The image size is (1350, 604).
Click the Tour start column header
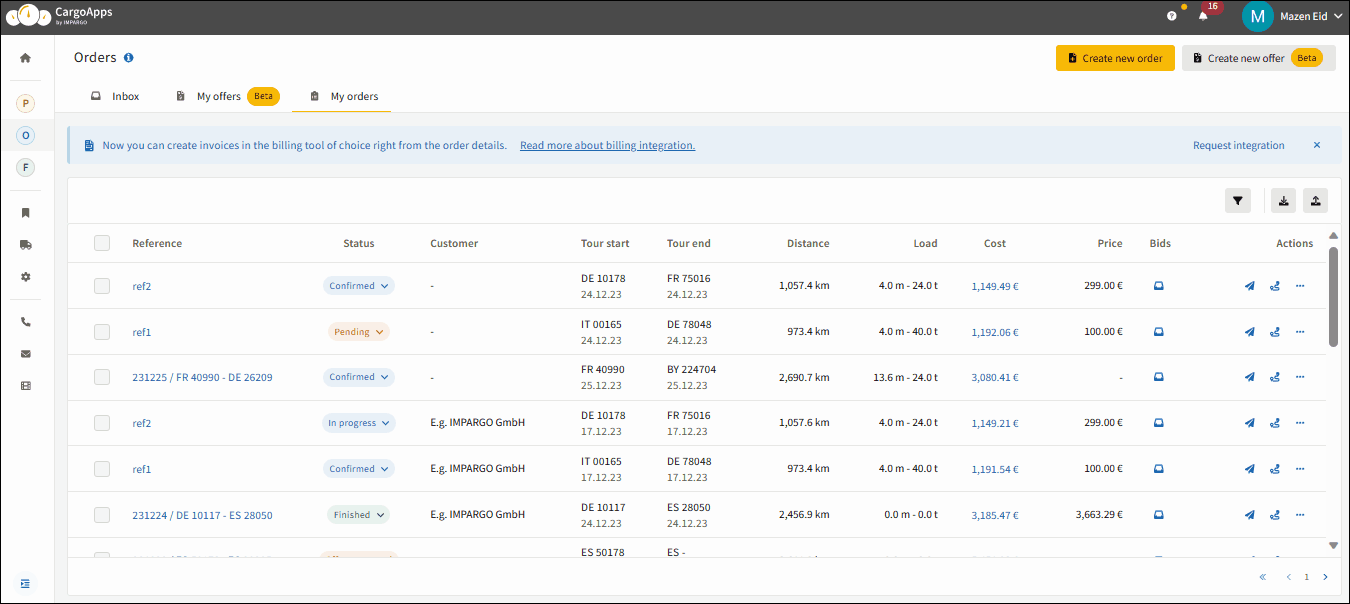tap(605, 243)
